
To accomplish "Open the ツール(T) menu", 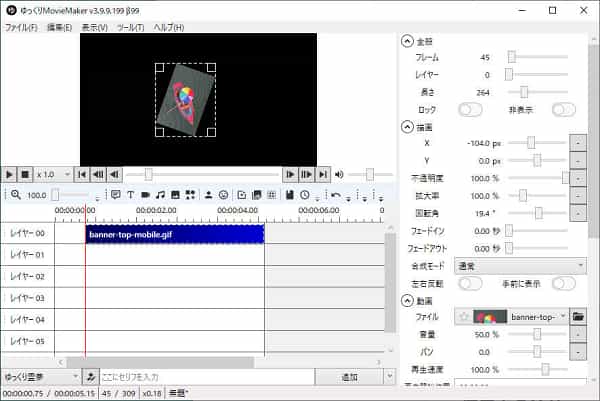I will [x=130, y=28].
